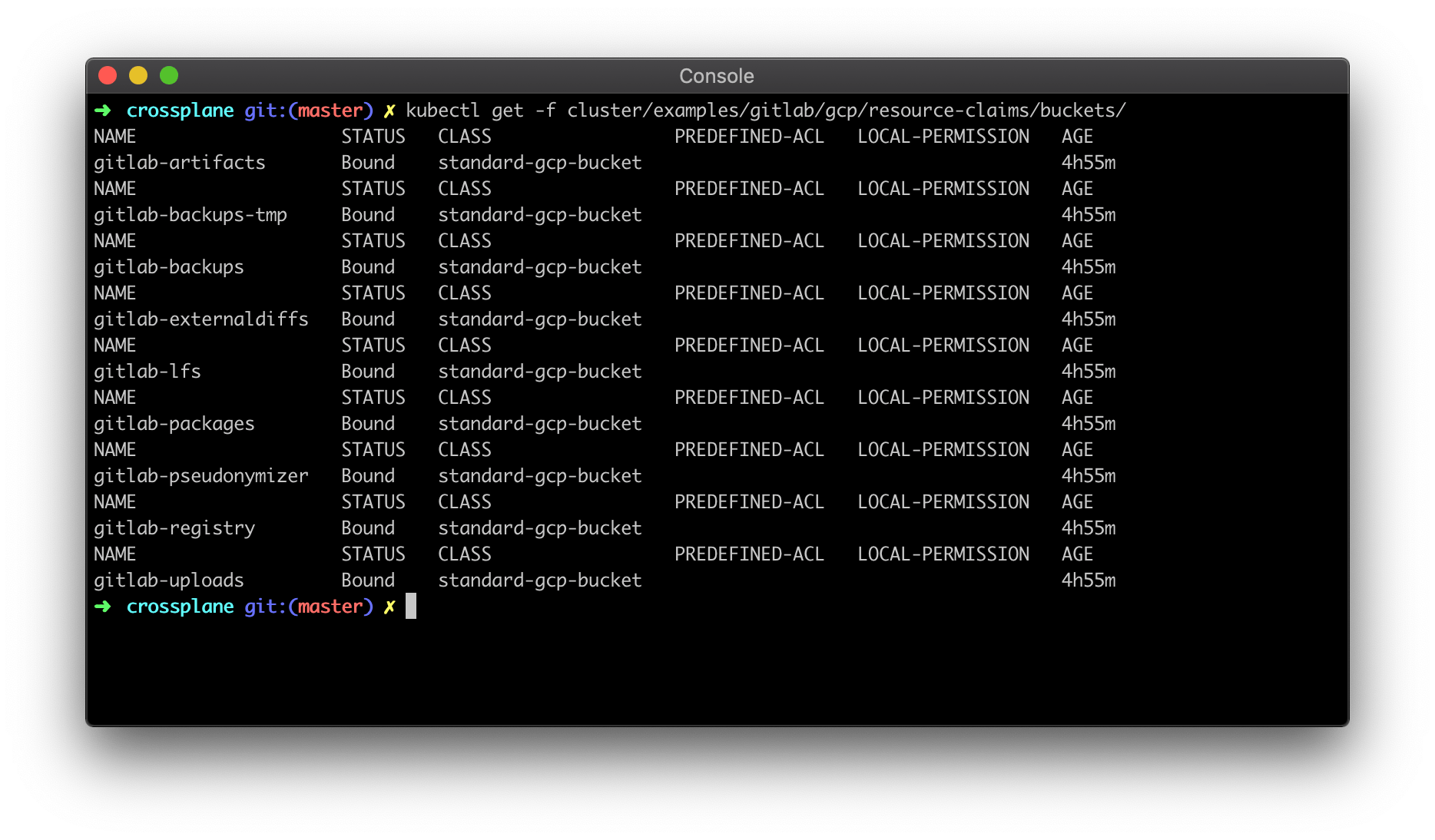This screenshot has height=840, width=1435.
Task: Select the 4h55m age of gitlab-packages
Action: [1089, 424]
